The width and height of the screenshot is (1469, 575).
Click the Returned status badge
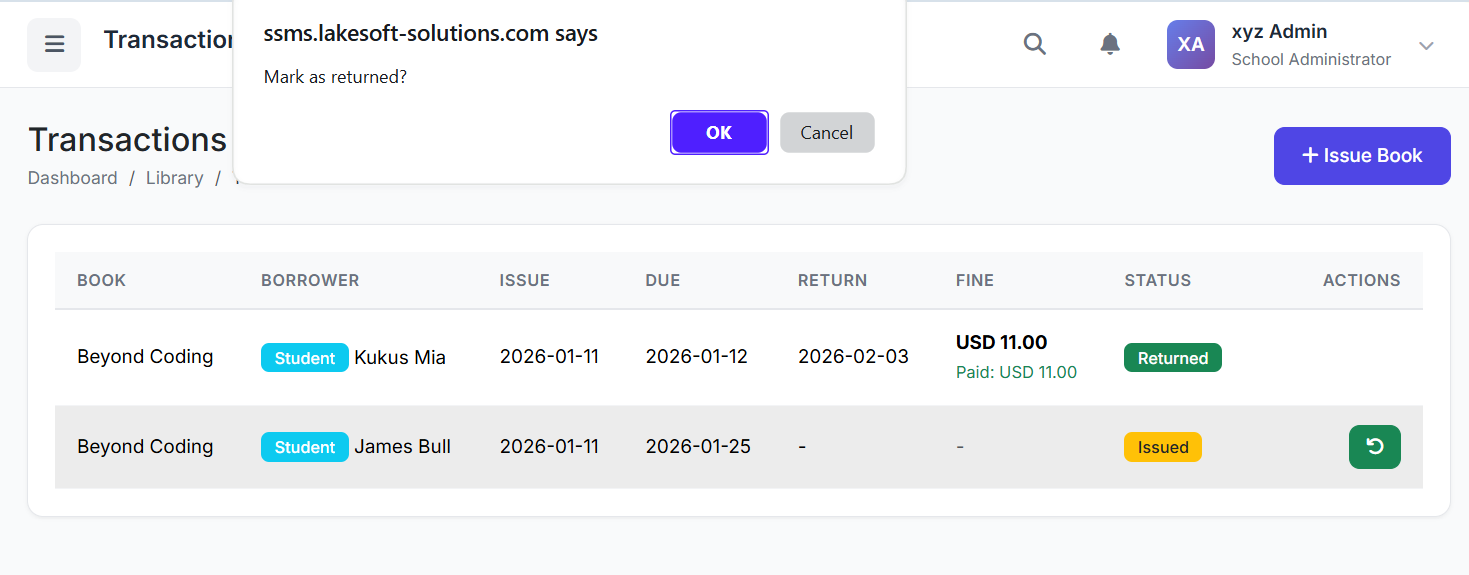[x=1172, y=358]
